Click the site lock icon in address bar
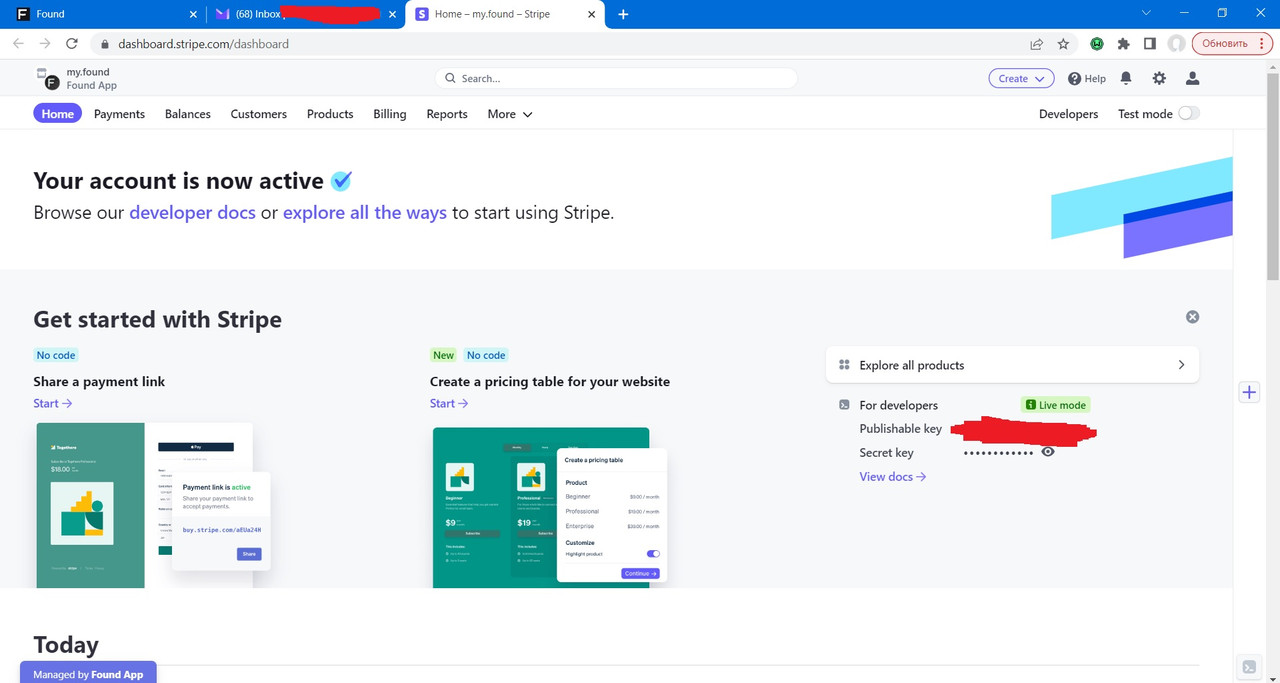The width and height of the screenshot is (1280, 683). tap(104, 44)
